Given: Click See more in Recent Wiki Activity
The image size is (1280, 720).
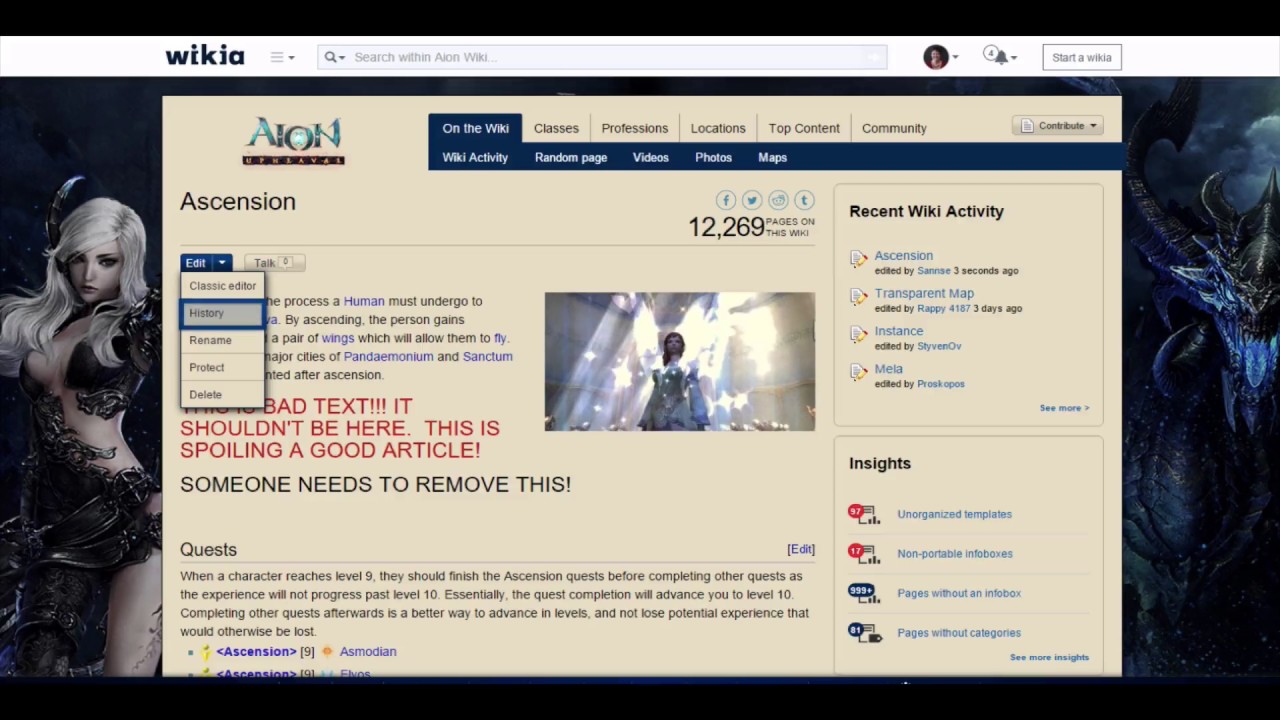Looking at the screenshot, I should pos(1064,408).
